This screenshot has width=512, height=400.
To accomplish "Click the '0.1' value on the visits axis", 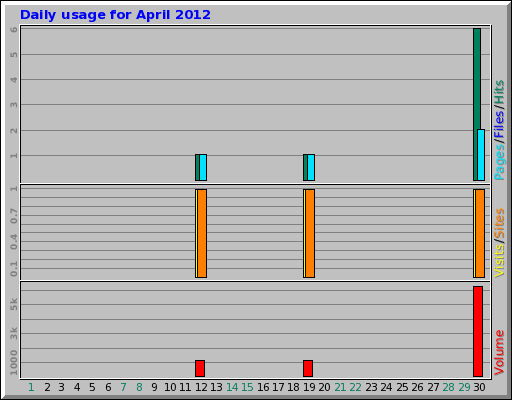I will tap(14, 269).
